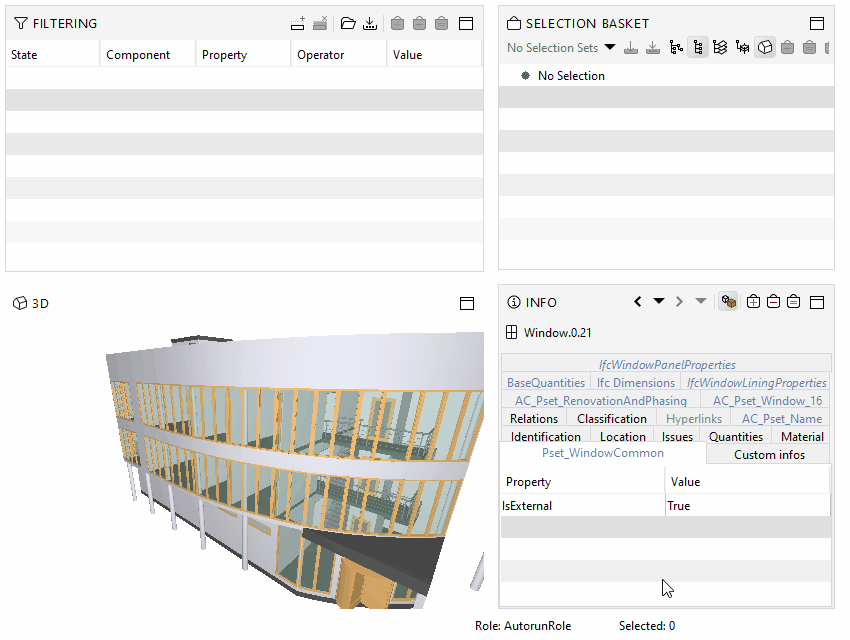Viewport: 850px width, 640px height.
Task: Select the AC_Pset_Window_16 tab
Action: (x=767, y=400)
